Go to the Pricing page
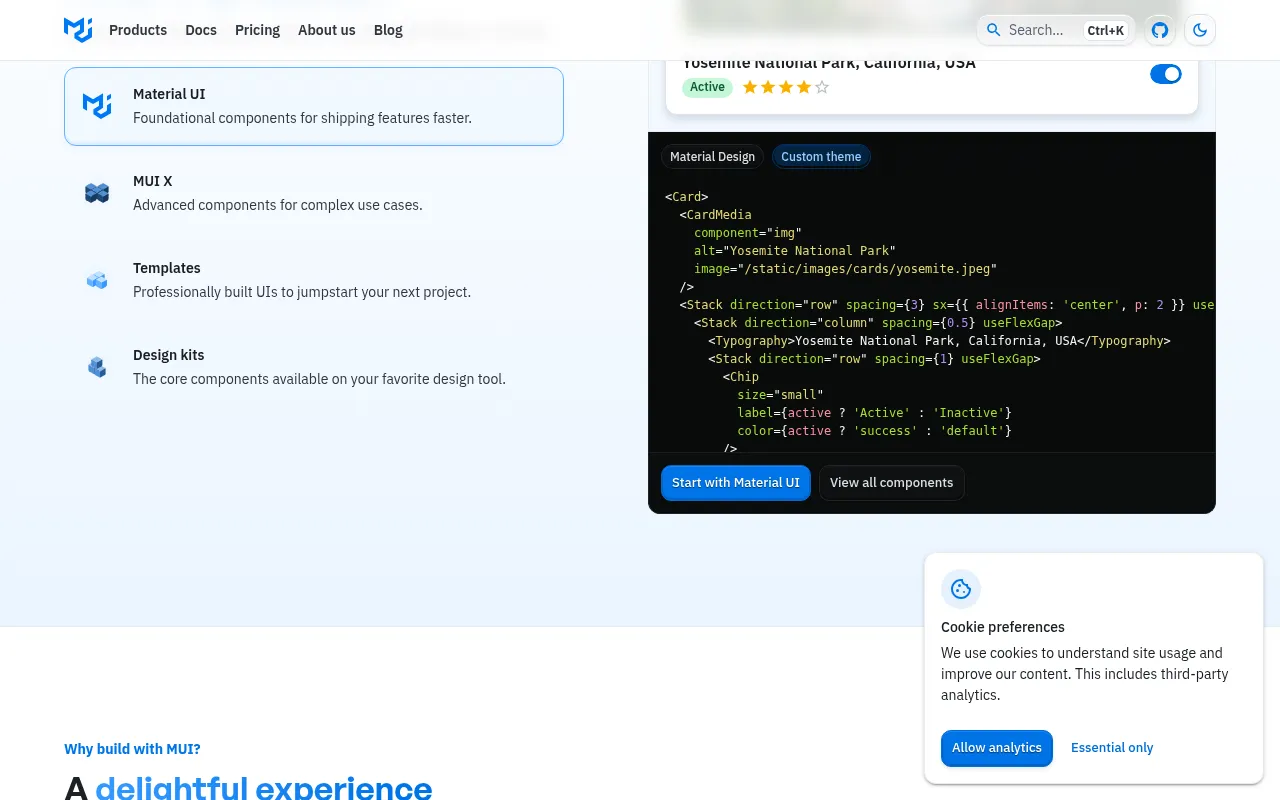Image resolution: width=1280 pixels, height=800 pixels. pos(257,30)
